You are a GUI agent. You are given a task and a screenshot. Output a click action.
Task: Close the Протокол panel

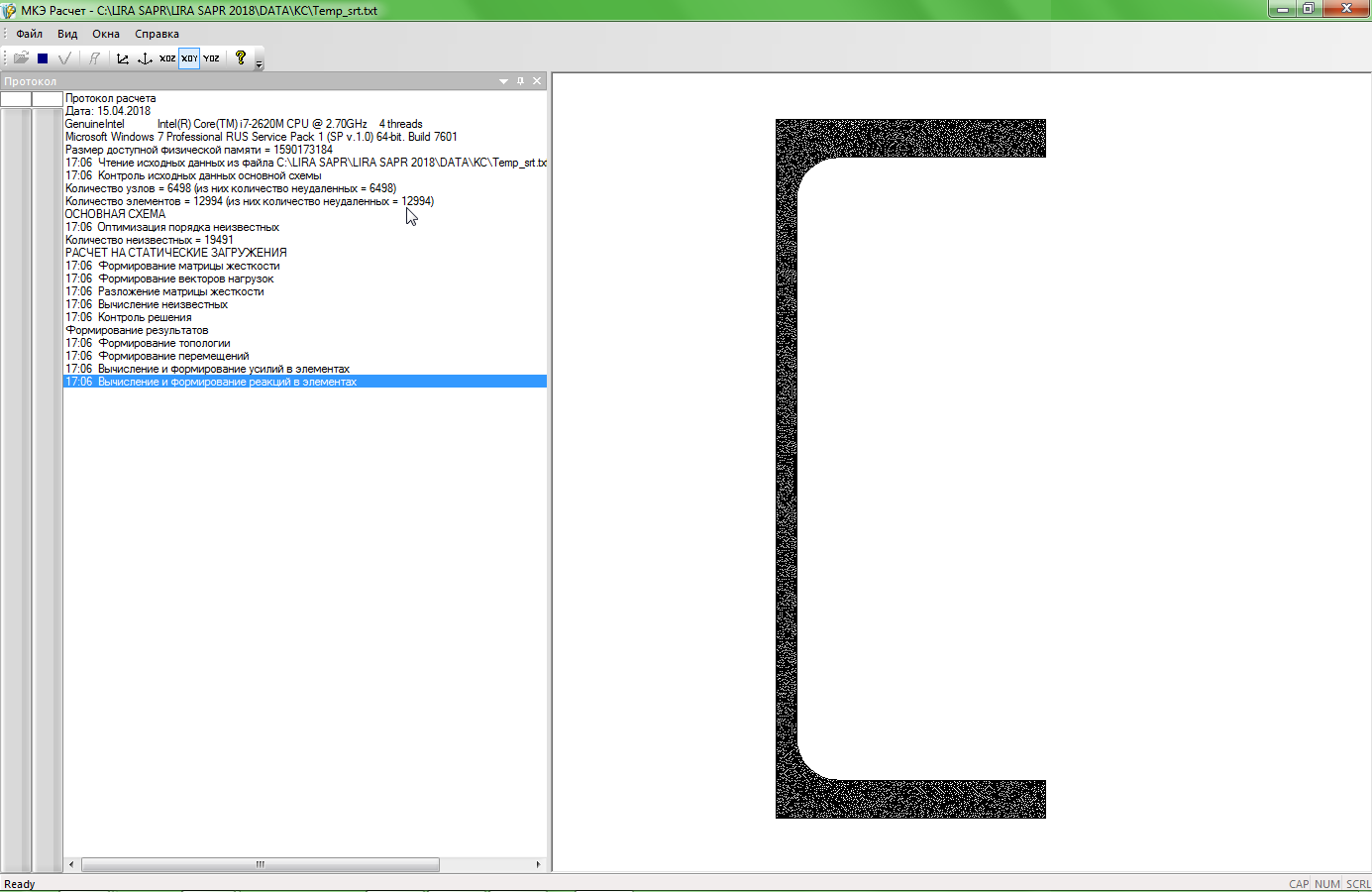pos(537,81)
